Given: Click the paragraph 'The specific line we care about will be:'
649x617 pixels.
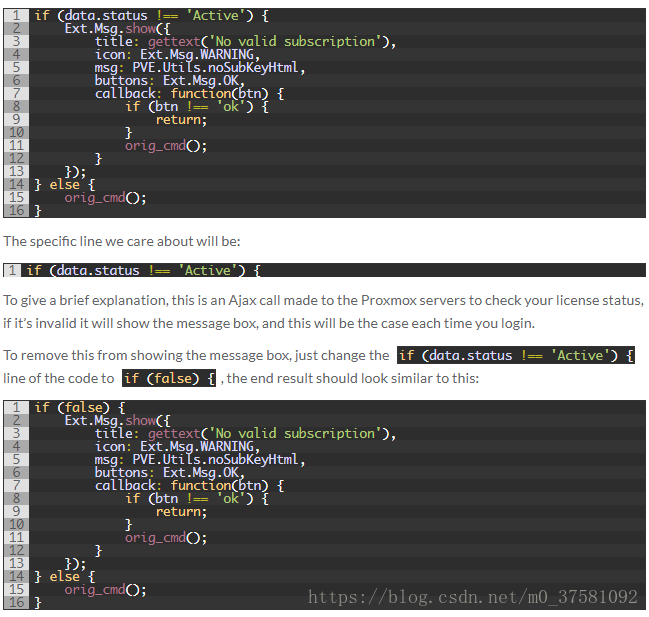Looking at the screenshot, I should coord(122,241).
